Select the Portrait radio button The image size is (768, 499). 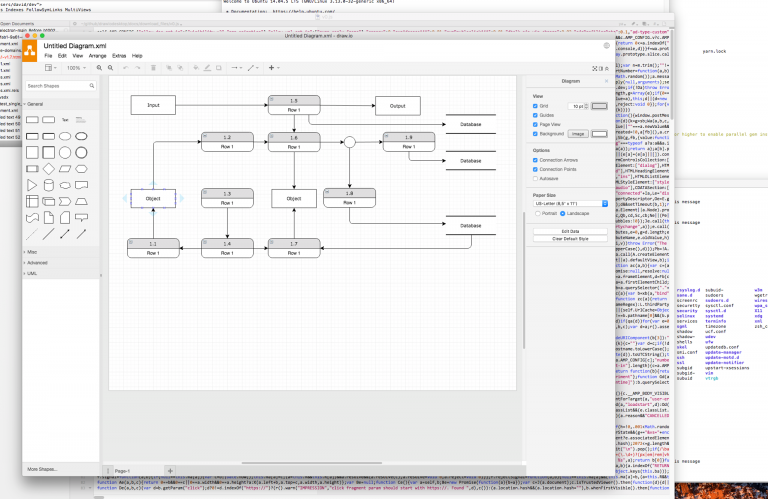tap(538, 214)
